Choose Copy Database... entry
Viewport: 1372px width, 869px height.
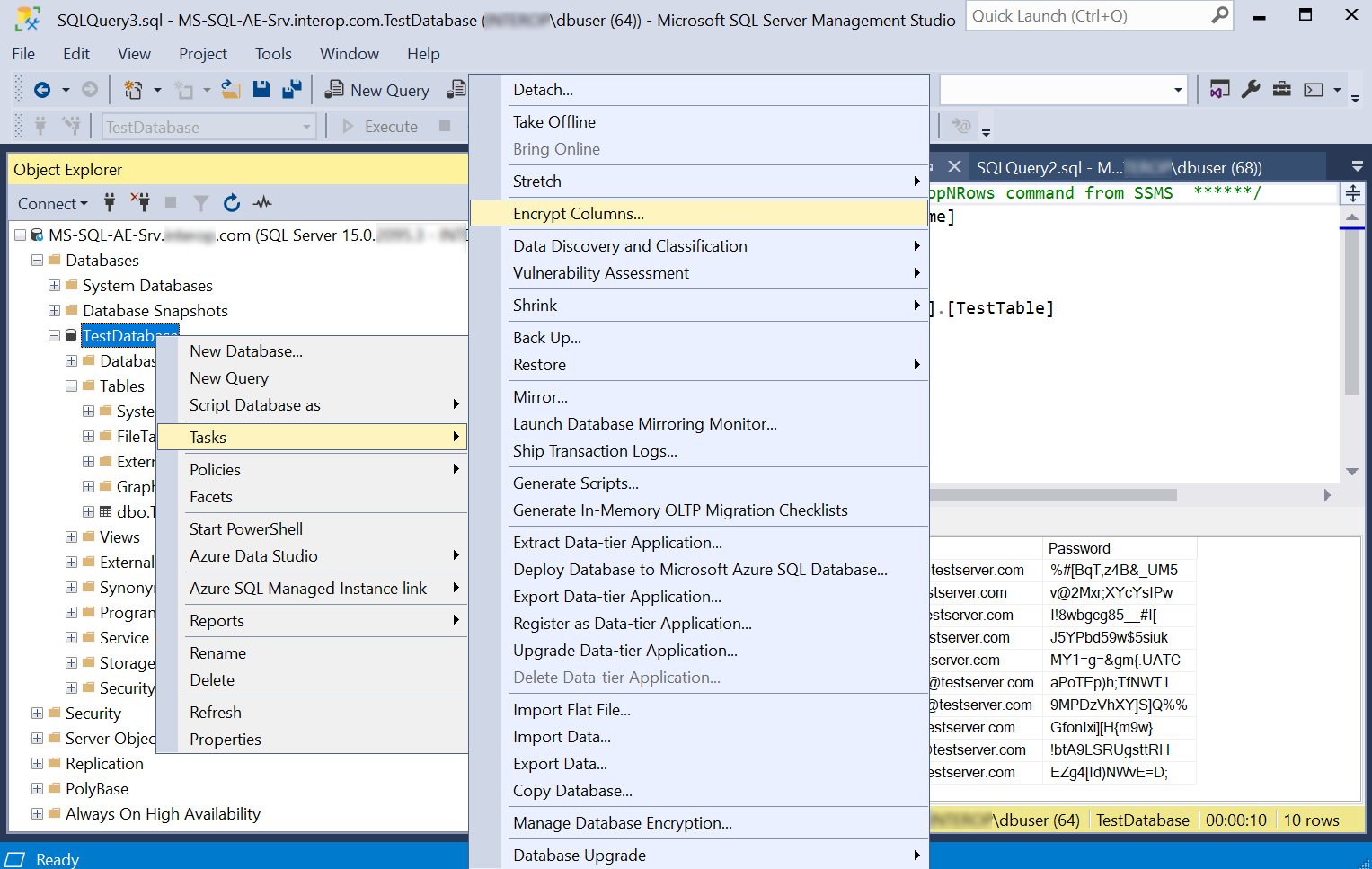tap(699, 791)
